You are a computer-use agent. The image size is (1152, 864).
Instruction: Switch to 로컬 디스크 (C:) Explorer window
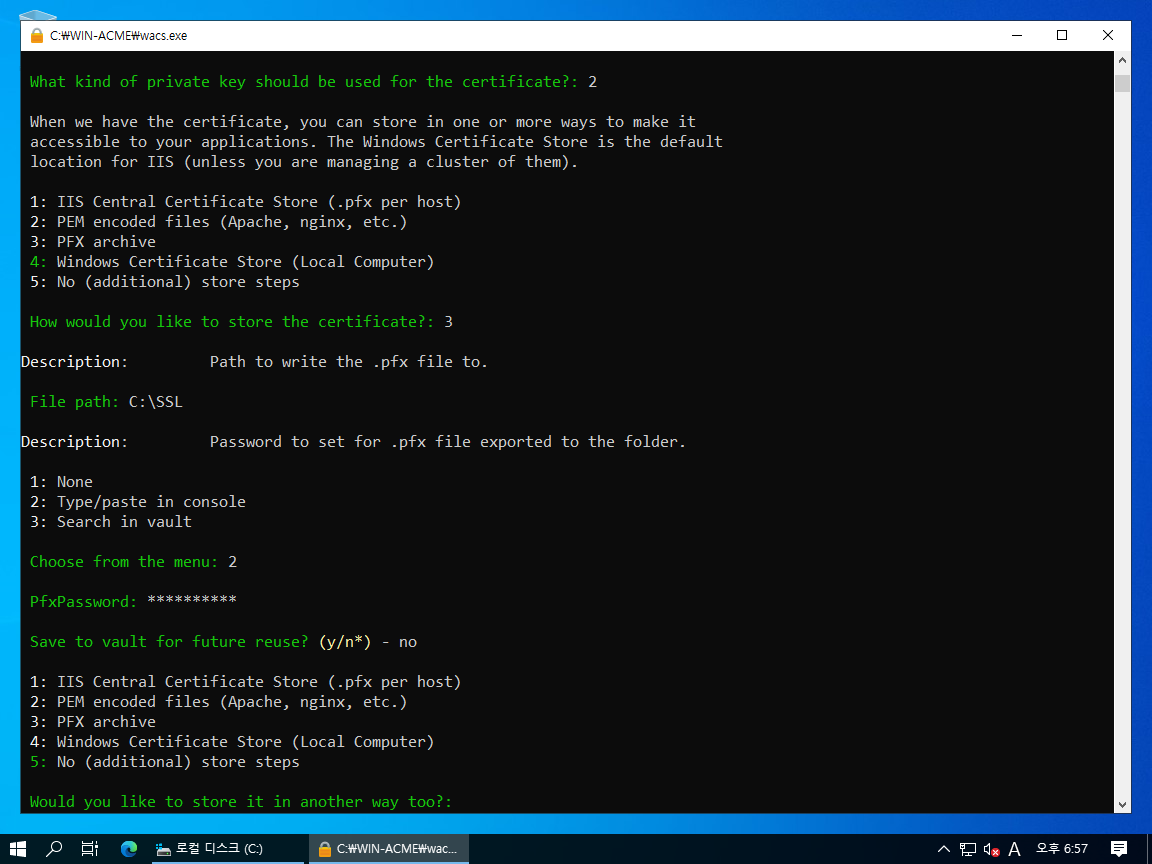(x=227, y=849)
